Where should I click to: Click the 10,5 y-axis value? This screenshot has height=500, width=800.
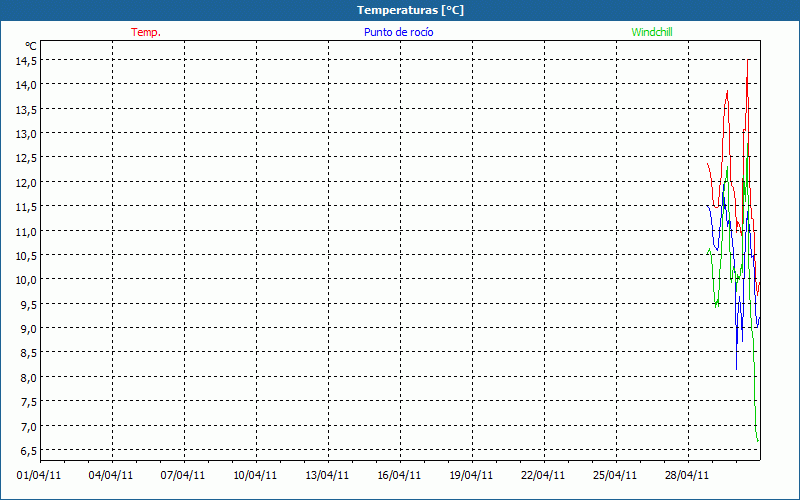pyautogui.click(x=26, y=256)
